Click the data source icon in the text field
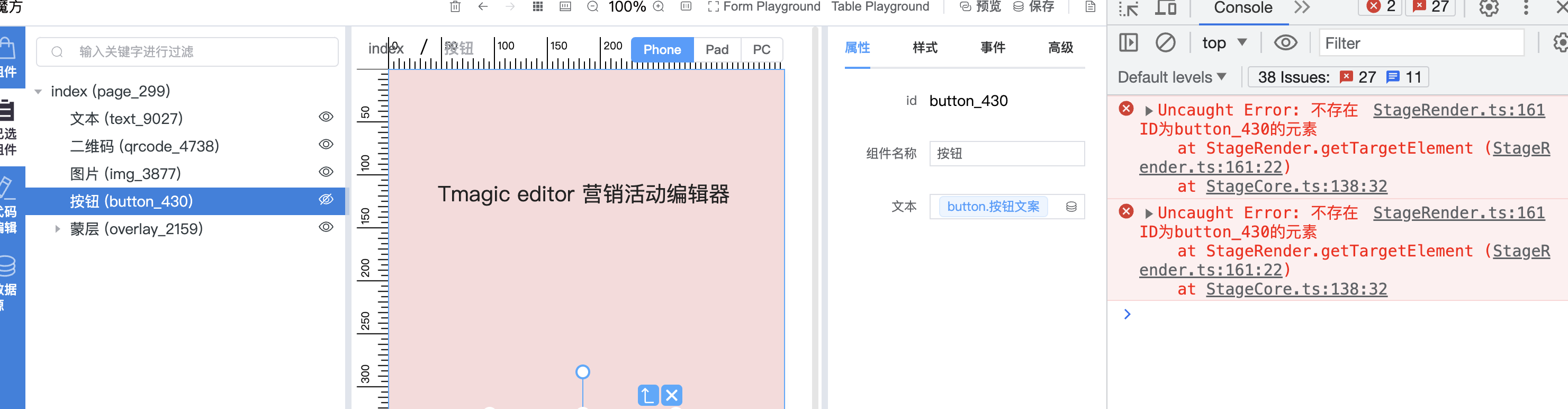Screen dimensions: 1568x409 (x=1071, y=207)
